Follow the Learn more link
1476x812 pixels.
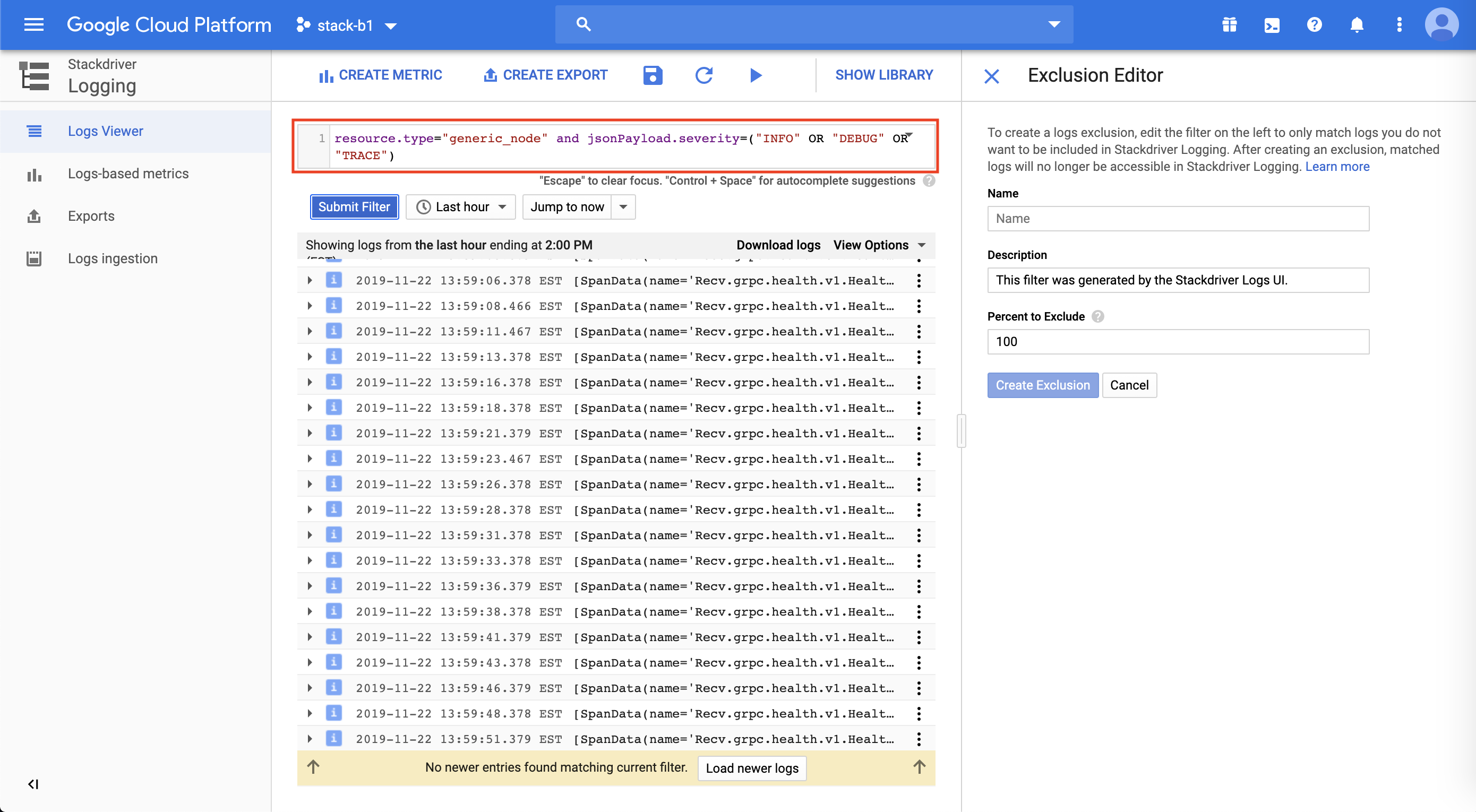[1337, 167]
